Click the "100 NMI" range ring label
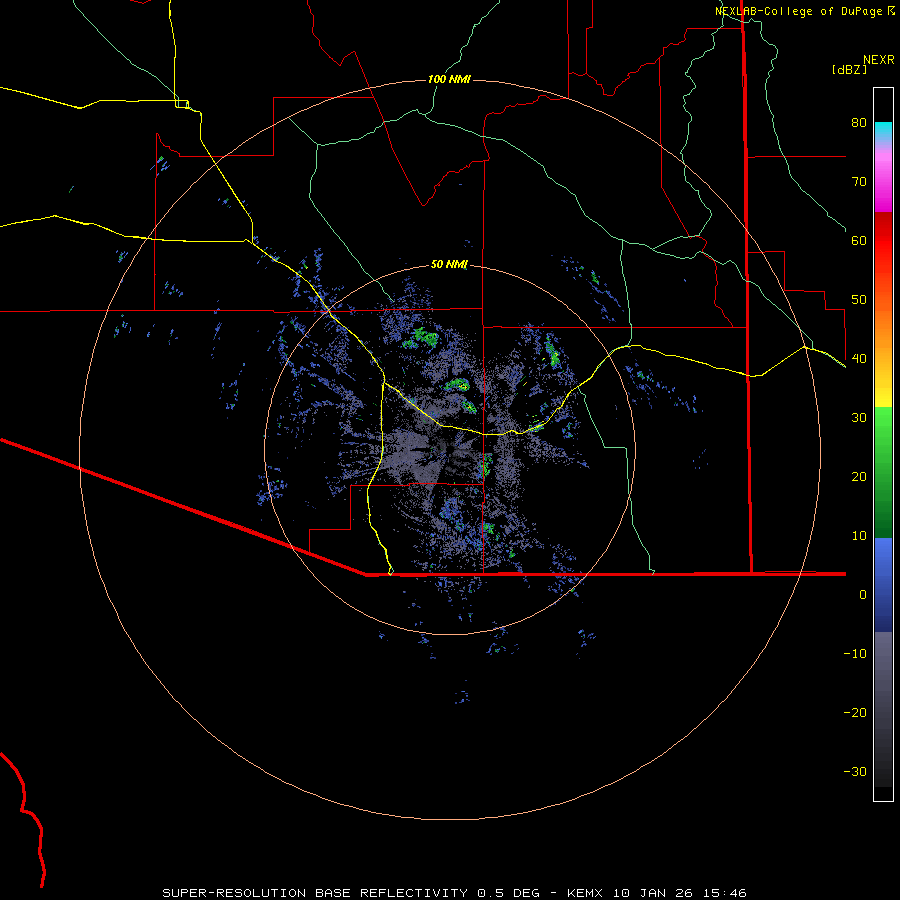Screen dimensions: 900x900 [x=449, y=79]
